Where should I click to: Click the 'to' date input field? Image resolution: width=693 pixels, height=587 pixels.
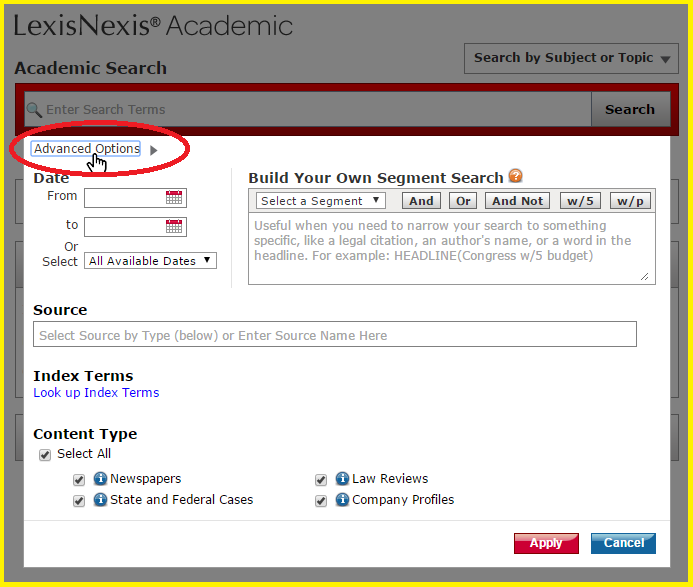135,227
